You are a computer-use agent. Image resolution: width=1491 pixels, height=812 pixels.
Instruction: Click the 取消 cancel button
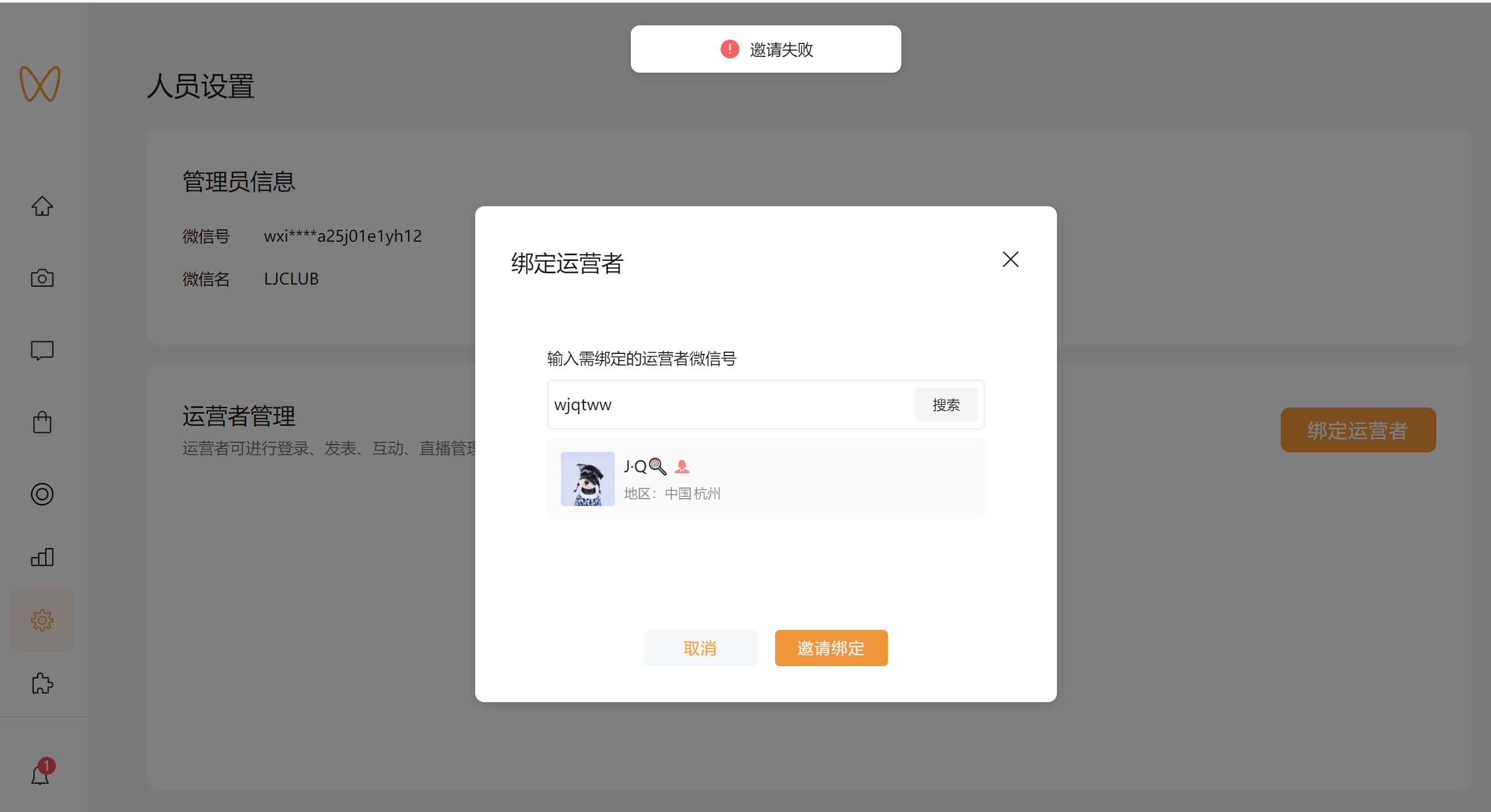click(700, 647)
